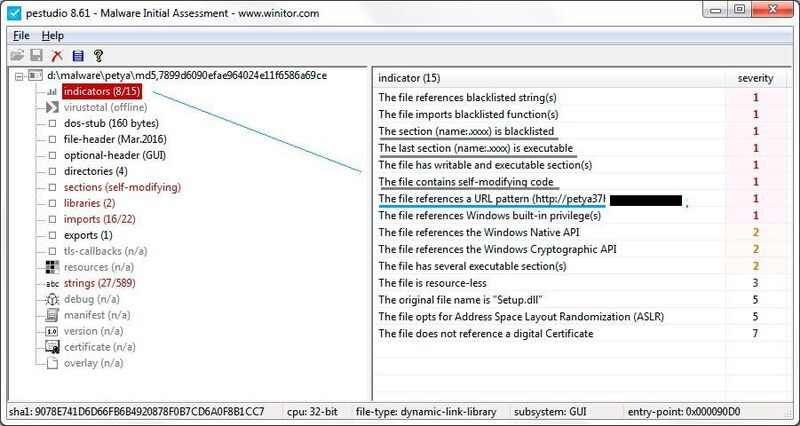The width and height of the screenshot is (800, 426).
Task: Click the open file toolbar icon
Action: [x=17, y=55]
